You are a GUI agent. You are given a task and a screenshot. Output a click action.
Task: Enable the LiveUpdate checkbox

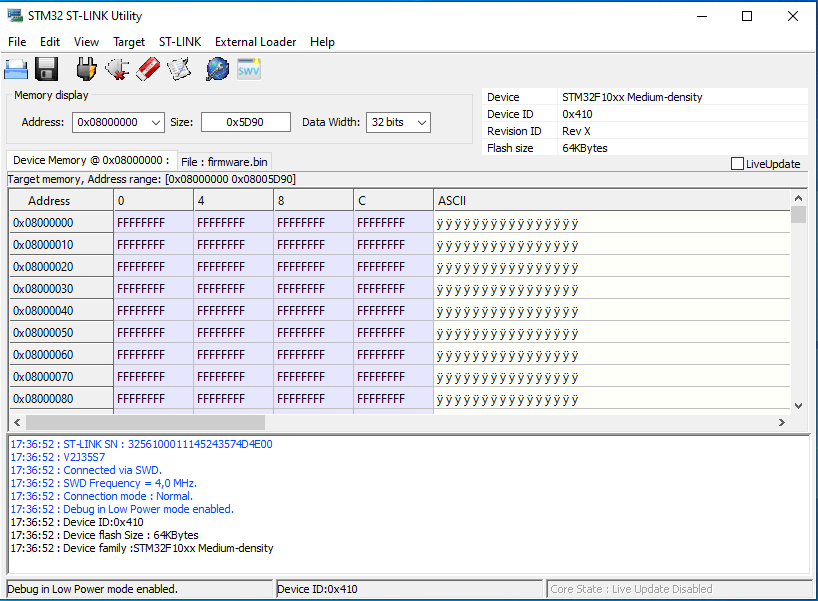click(737, 164)
